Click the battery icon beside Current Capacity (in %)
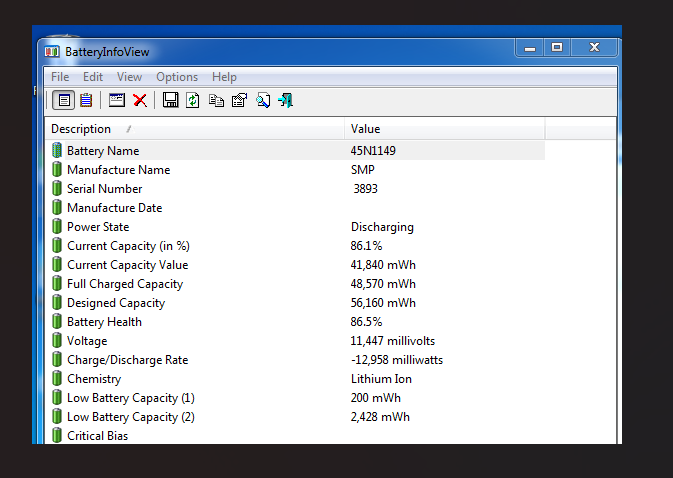This screenshot has width=673, height=478. pyautogui.click(x=57, y=245)
